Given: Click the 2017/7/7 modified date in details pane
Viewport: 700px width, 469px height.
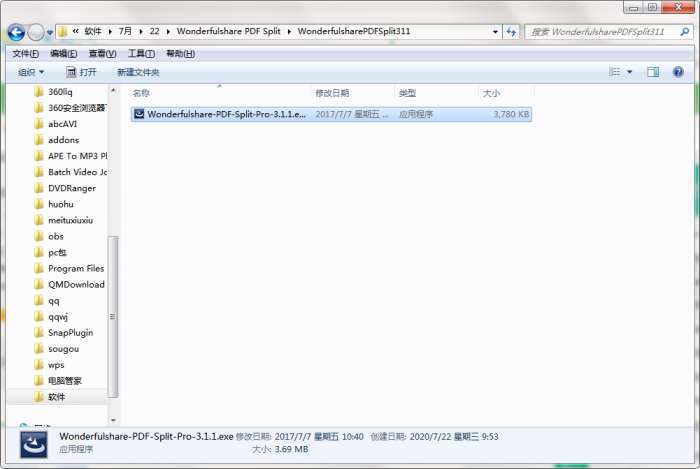Looking at the screenshot, I should click(319, 437).
